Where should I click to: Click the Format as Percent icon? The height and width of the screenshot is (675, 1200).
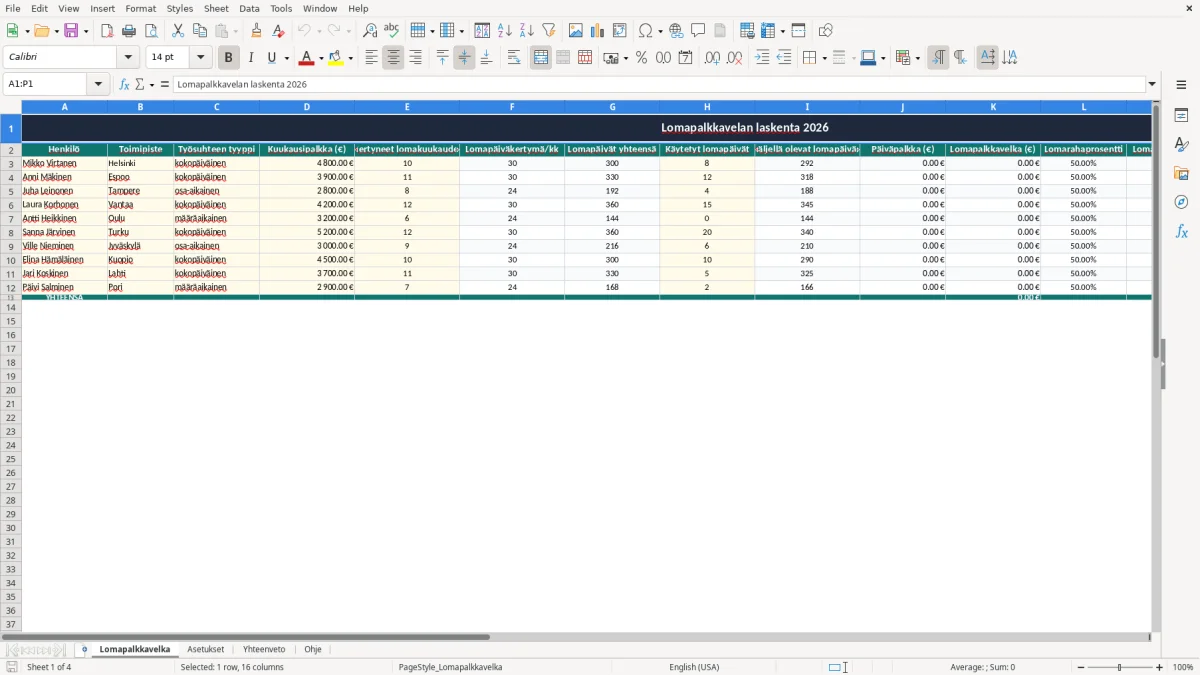tap(641, 58)
